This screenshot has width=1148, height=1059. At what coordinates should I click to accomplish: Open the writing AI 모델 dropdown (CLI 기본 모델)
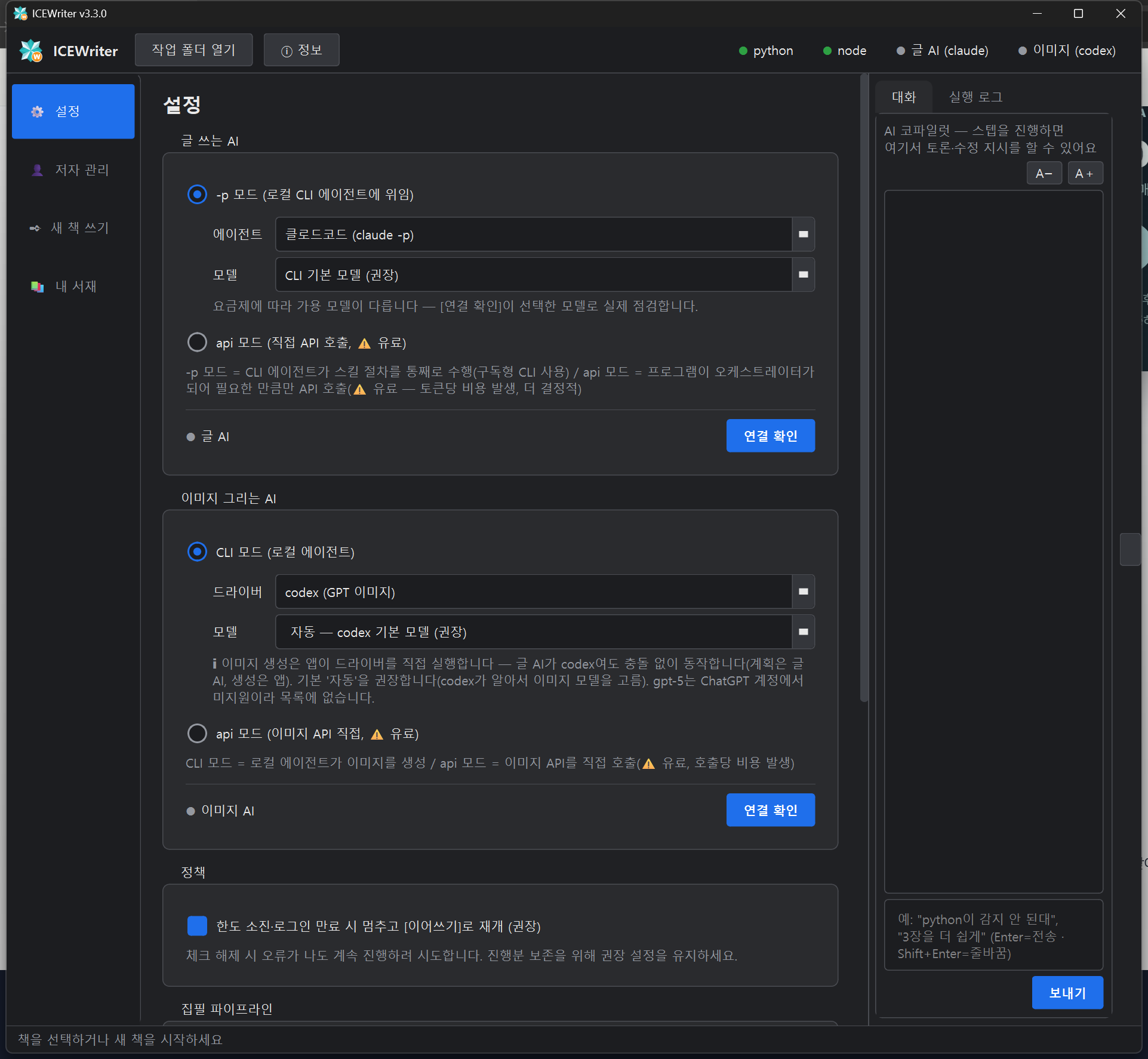[545, 275]
